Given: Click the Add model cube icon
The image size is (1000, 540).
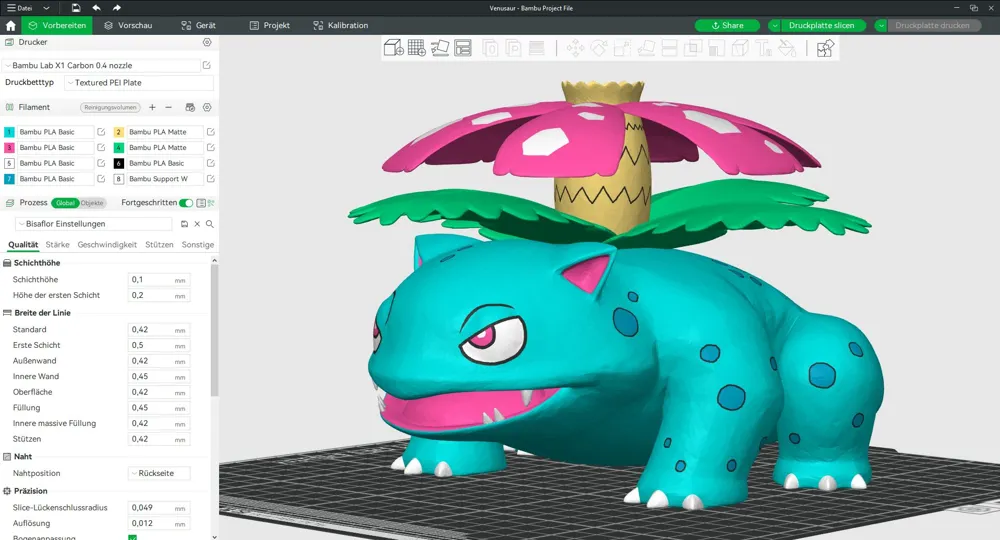Looking at the screenshot, I should click(393, 48).
